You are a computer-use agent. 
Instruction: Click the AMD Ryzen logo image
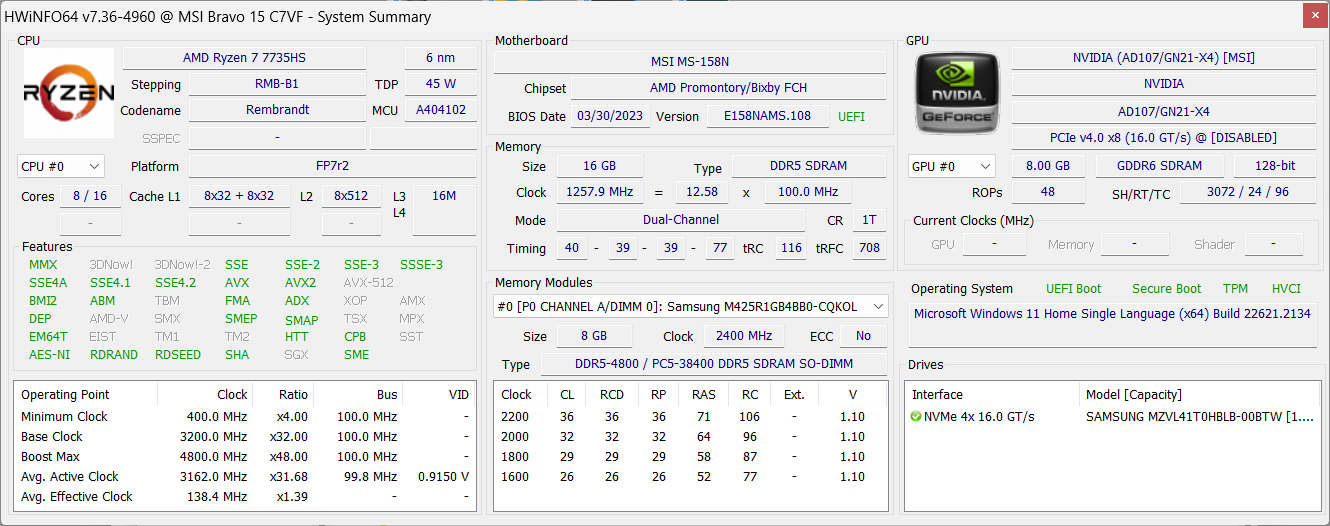(68, 93)
